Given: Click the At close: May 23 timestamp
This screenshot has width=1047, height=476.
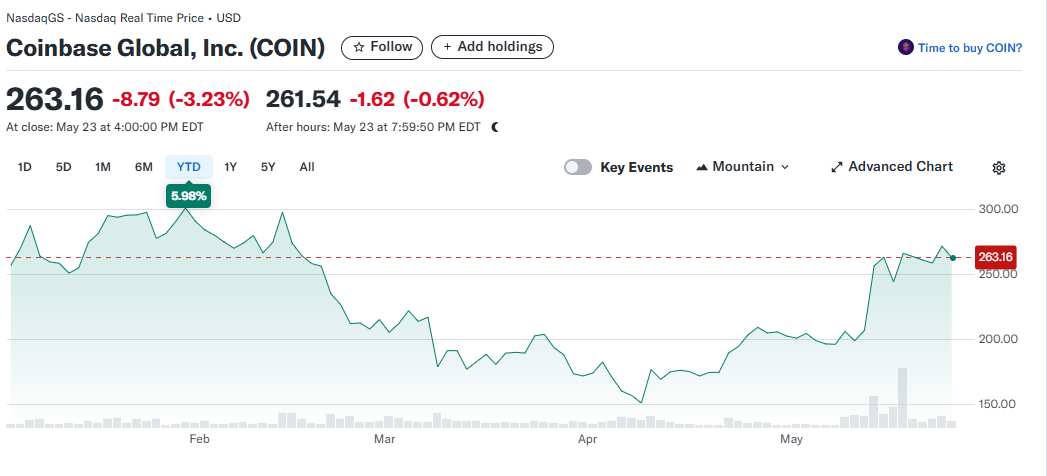Looking at the screenshot, I should (105, 127).
